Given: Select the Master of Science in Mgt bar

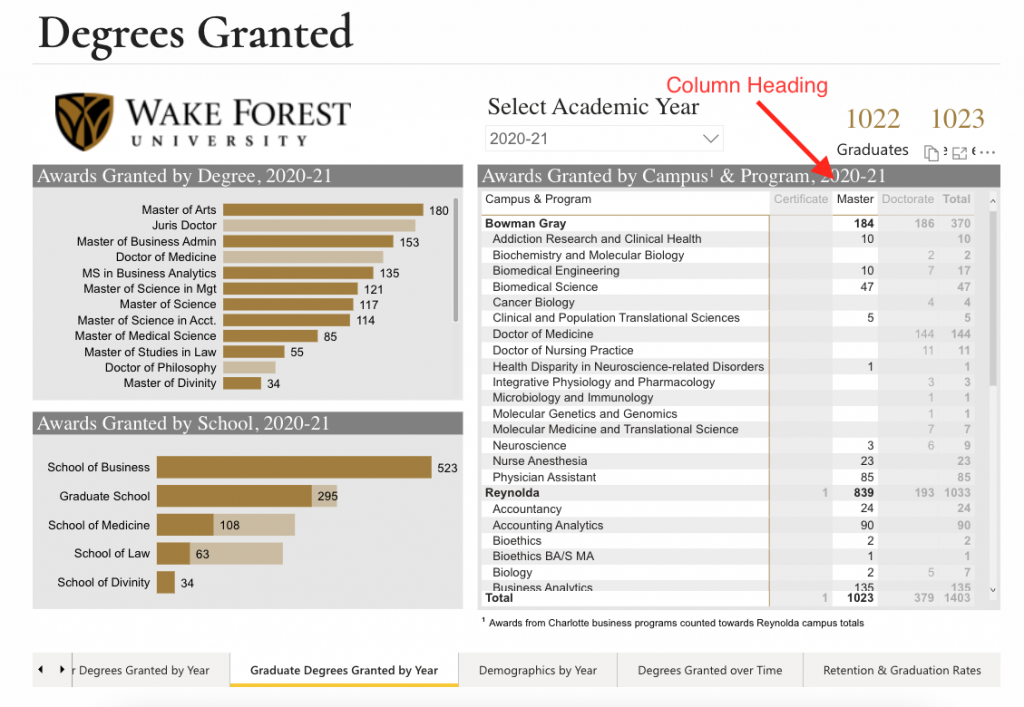Looking at the screenshot, I should [291, 289].
